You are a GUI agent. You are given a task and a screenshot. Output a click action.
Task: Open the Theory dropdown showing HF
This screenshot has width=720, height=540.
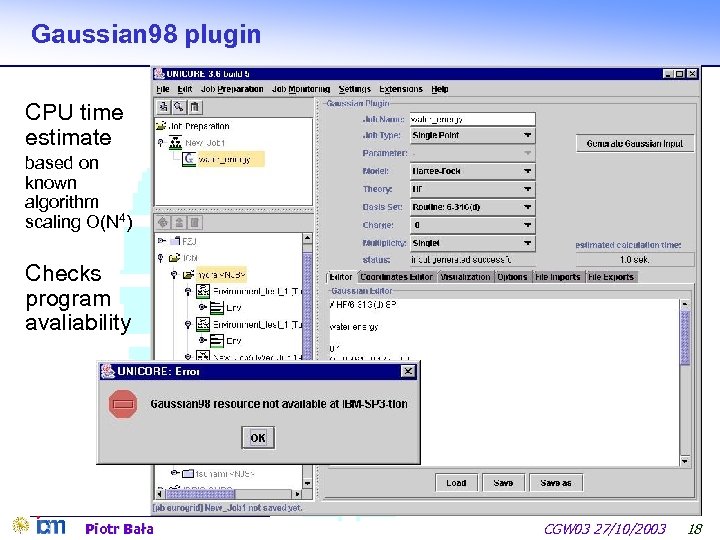point(472,189)
